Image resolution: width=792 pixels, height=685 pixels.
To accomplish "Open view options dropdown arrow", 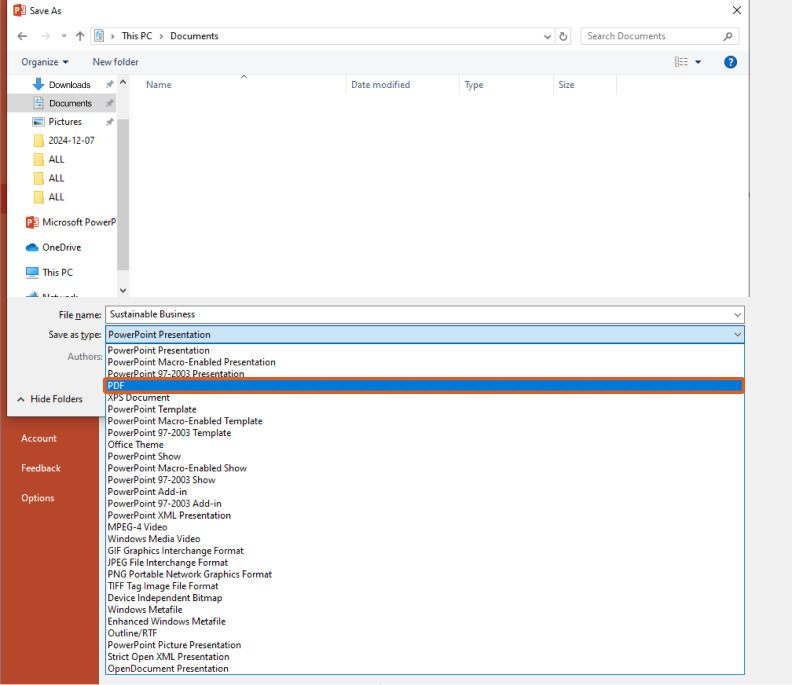I will (698, 62).
